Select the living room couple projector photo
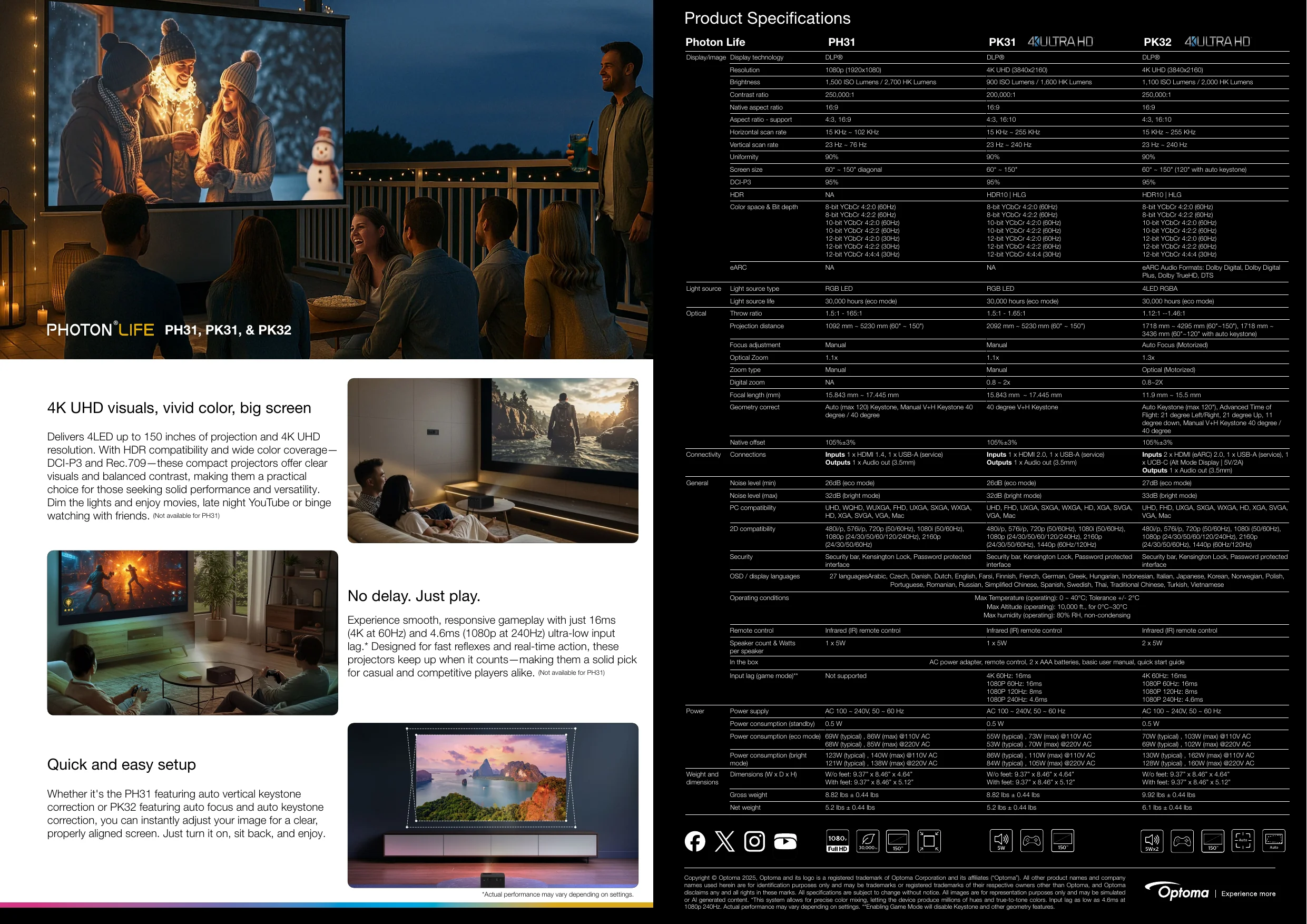This screenshot has height=924, width=1307. [x=493, y=460]
